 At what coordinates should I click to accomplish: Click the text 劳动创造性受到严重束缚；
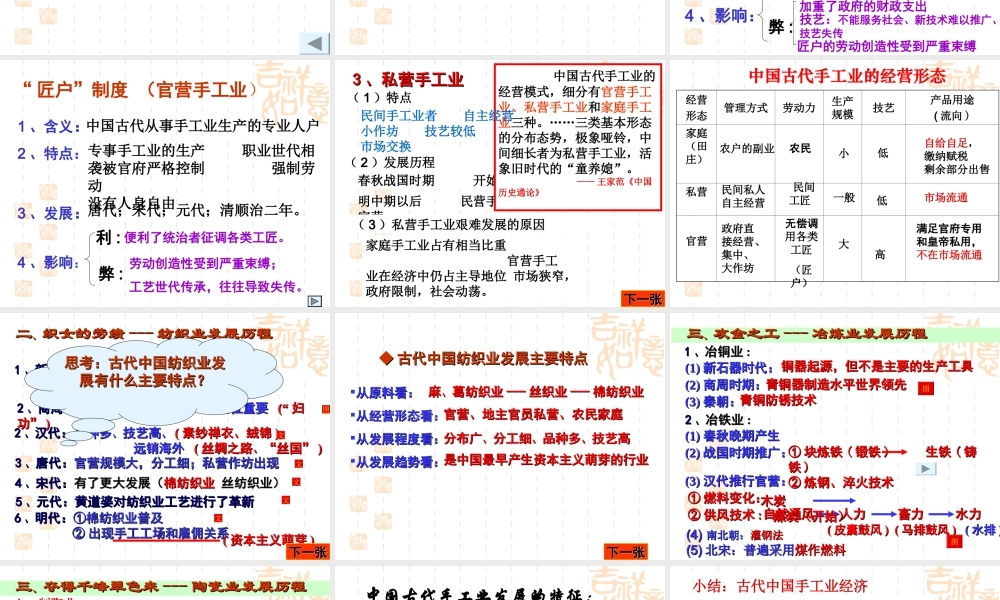(x=203, y=263)
